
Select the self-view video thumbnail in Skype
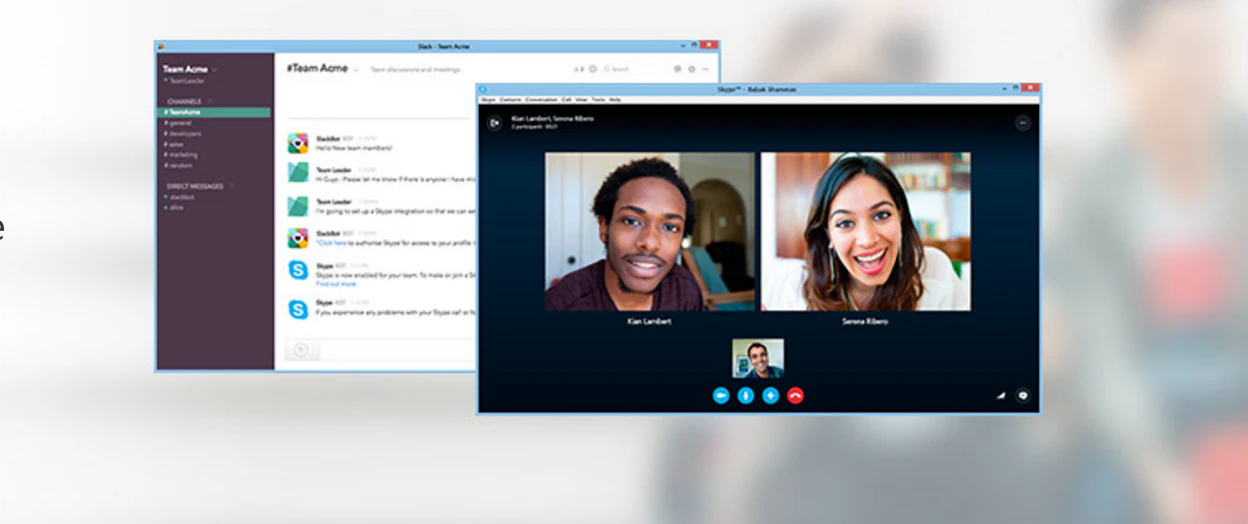coord(758,358)
